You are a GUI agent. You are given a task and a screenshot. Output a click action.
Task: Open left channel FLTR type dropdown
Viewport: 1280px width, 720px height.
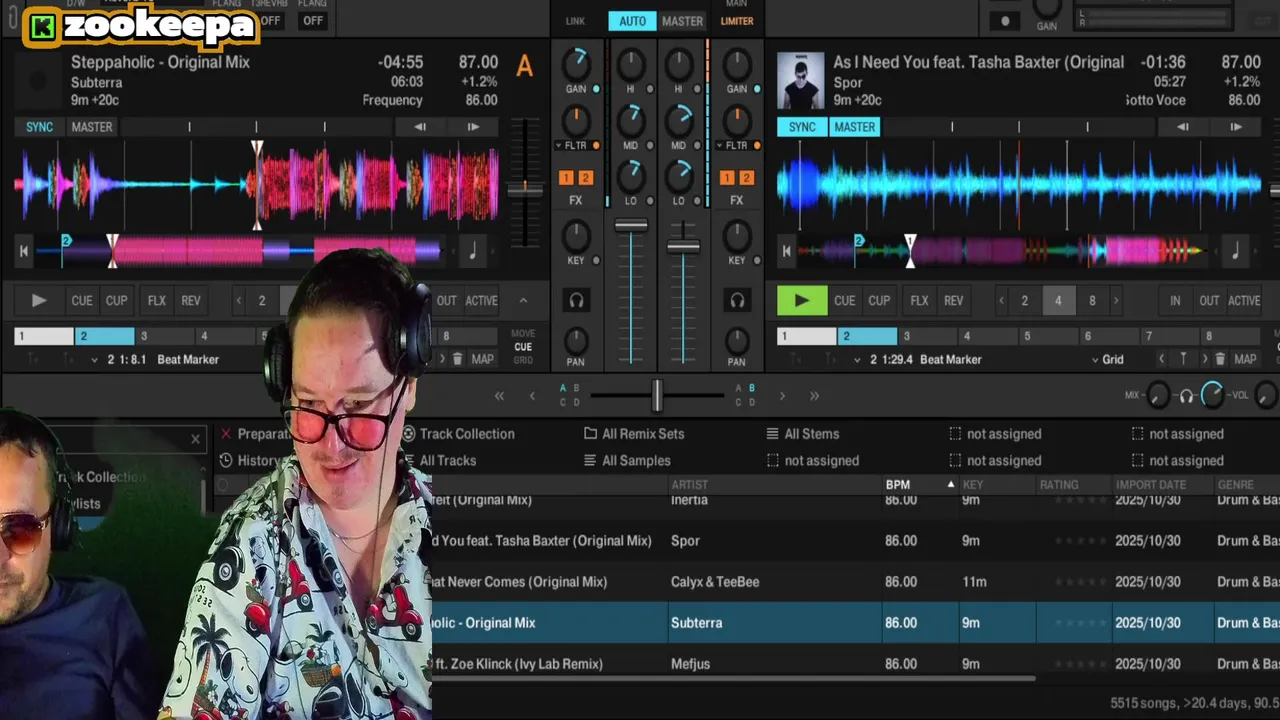558,146
